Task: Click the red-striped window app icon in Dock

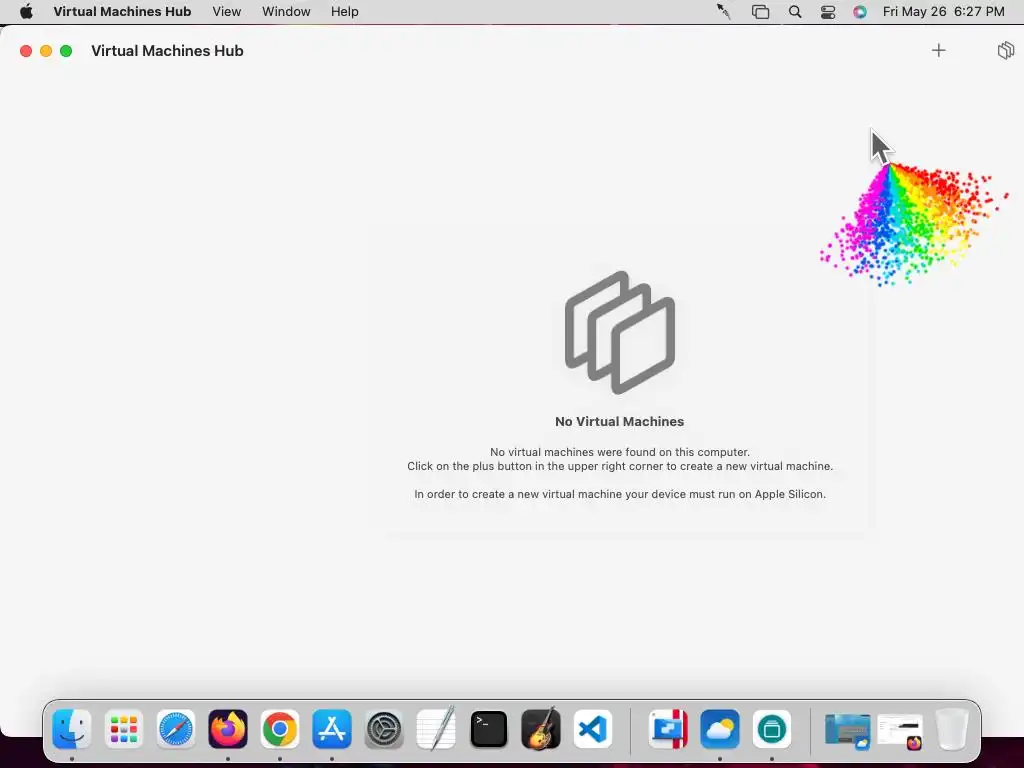Action: [668, 729]
